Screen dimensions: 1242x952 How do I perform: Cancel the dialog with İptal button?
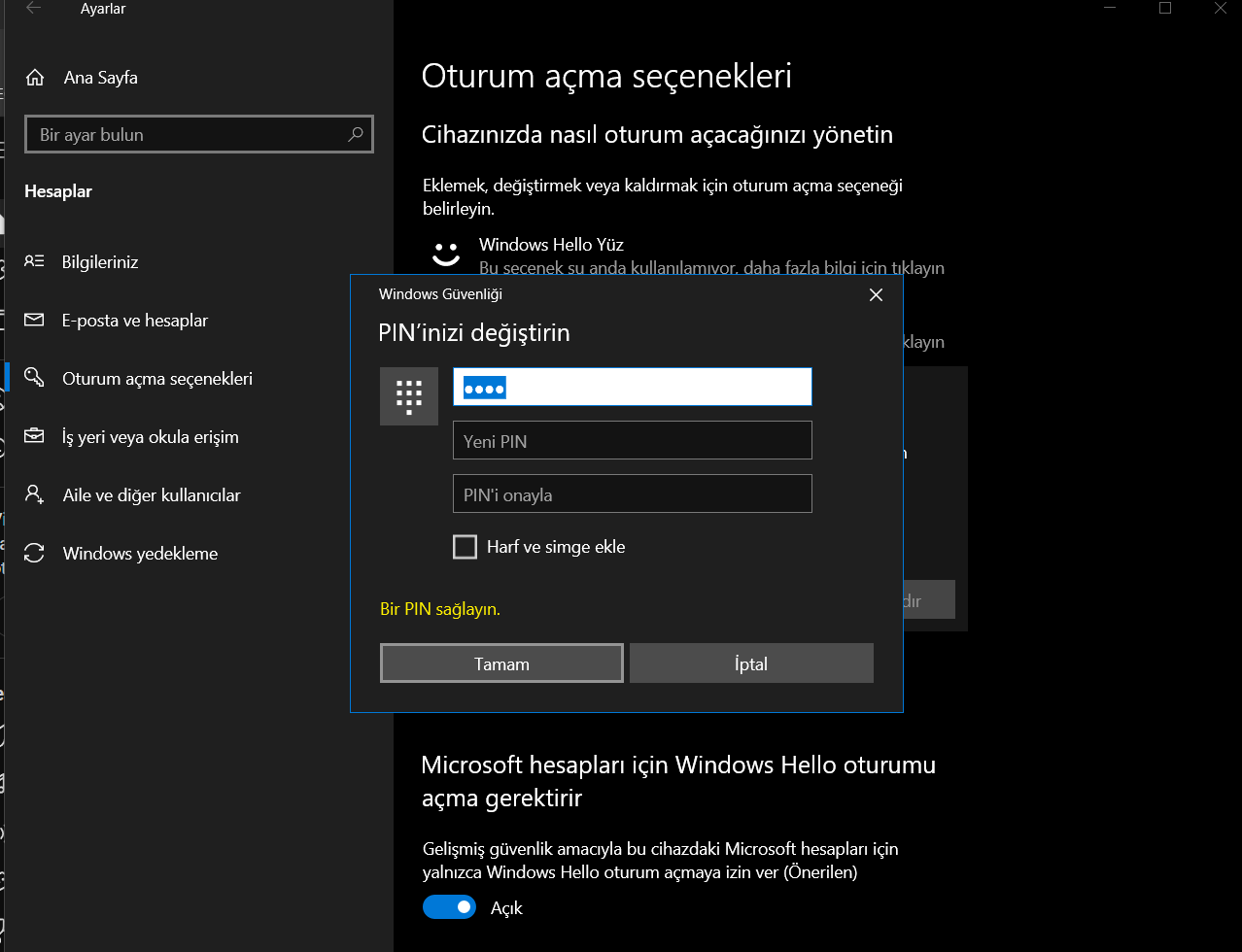(751, 663)
